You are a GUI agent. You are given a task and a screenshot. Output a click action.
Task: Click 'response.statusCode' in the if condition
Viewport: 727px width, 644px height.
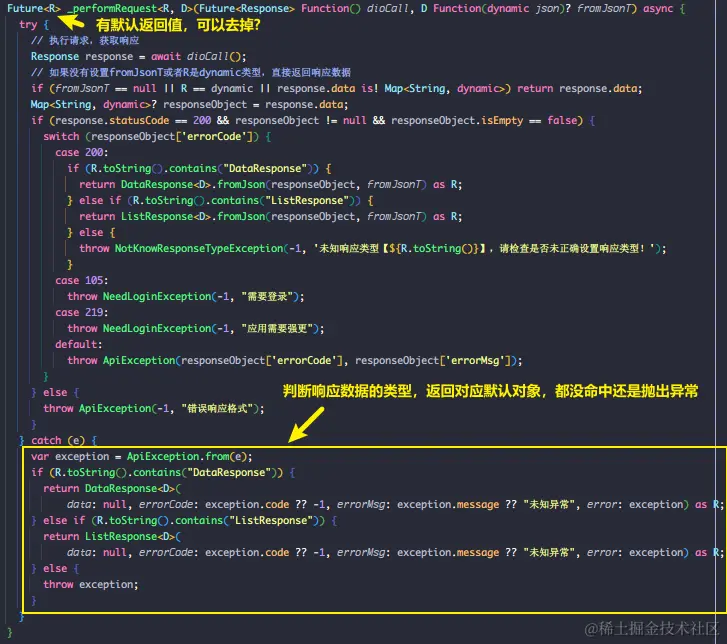pos(113,120)
